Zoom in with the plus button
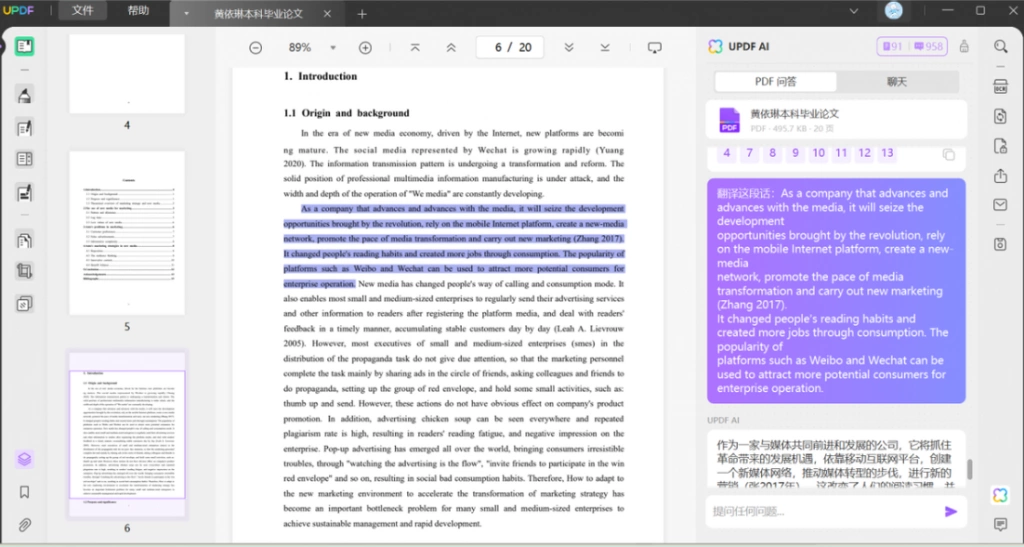 tap(365, 48)
